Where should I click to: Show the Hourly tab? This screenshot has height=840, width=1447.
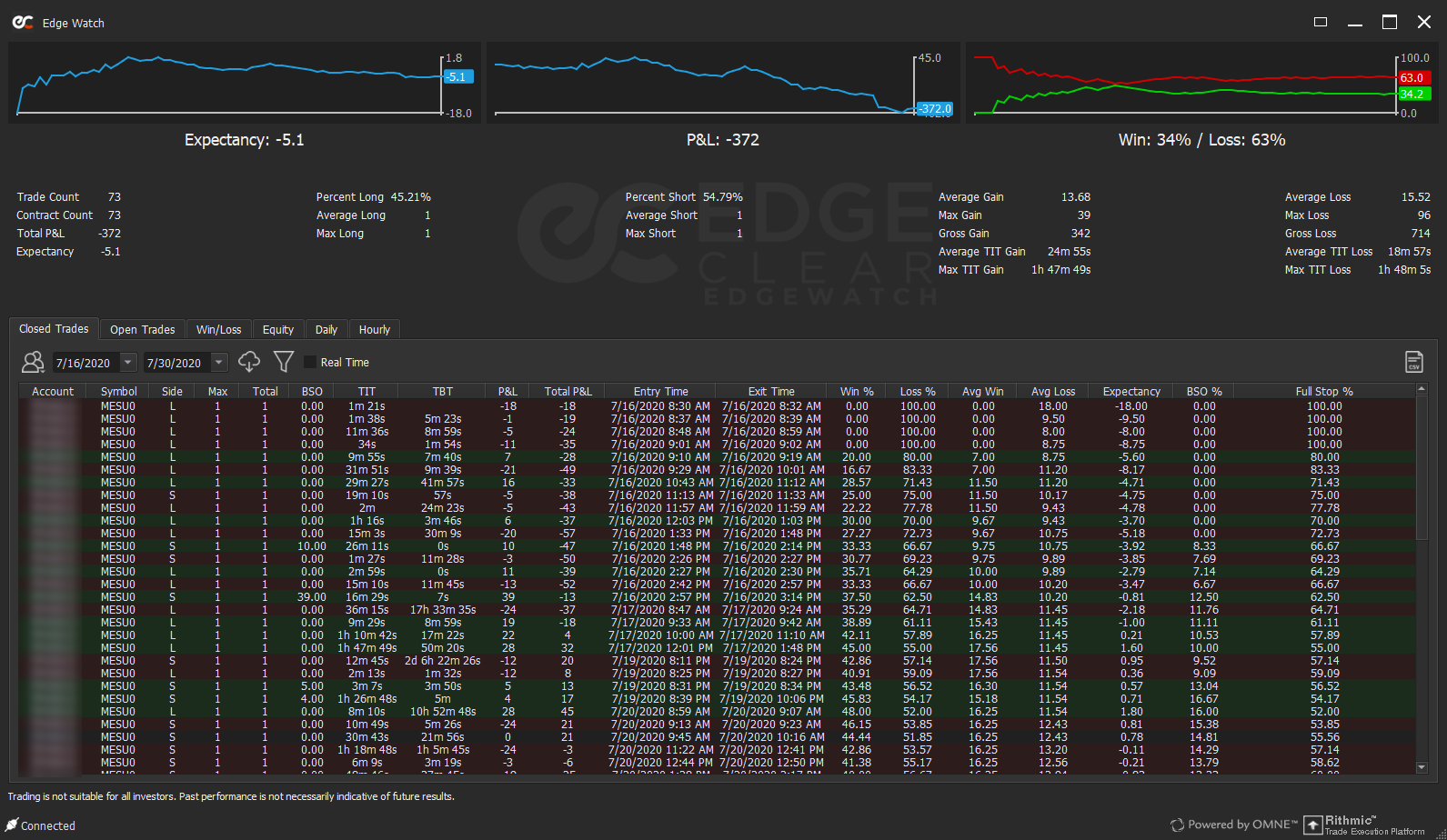point(375,330)
